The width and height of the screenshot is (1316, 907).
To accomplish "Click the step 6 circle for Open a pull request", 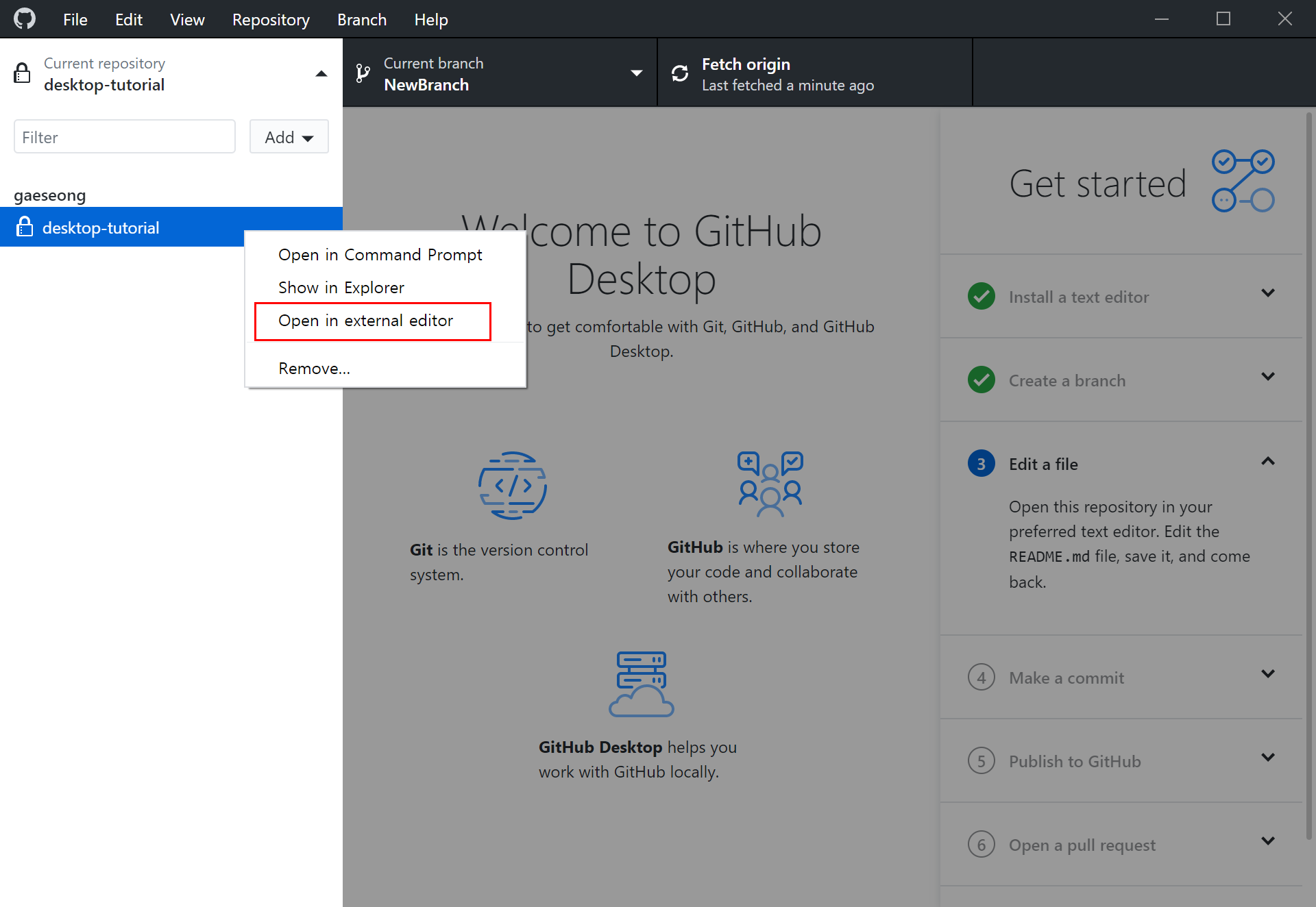I will point(982,845).
